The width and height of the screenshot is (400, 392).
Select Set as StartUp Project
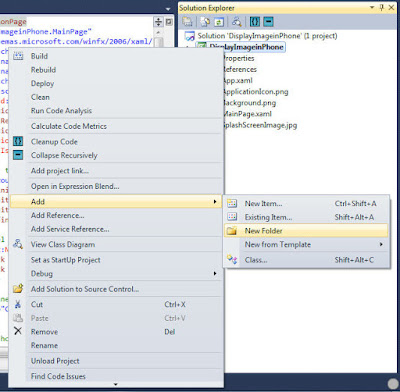click(116, 260)
